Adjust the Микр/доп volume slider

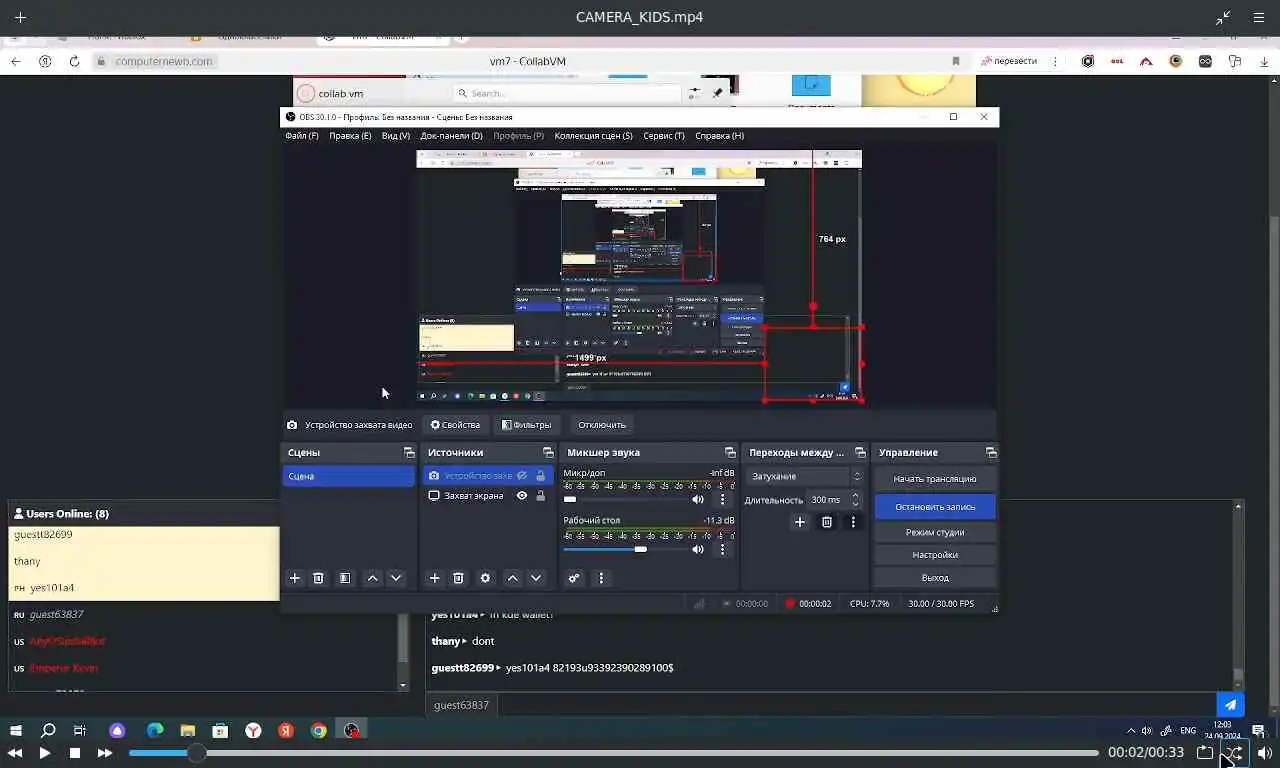[625, 499]
